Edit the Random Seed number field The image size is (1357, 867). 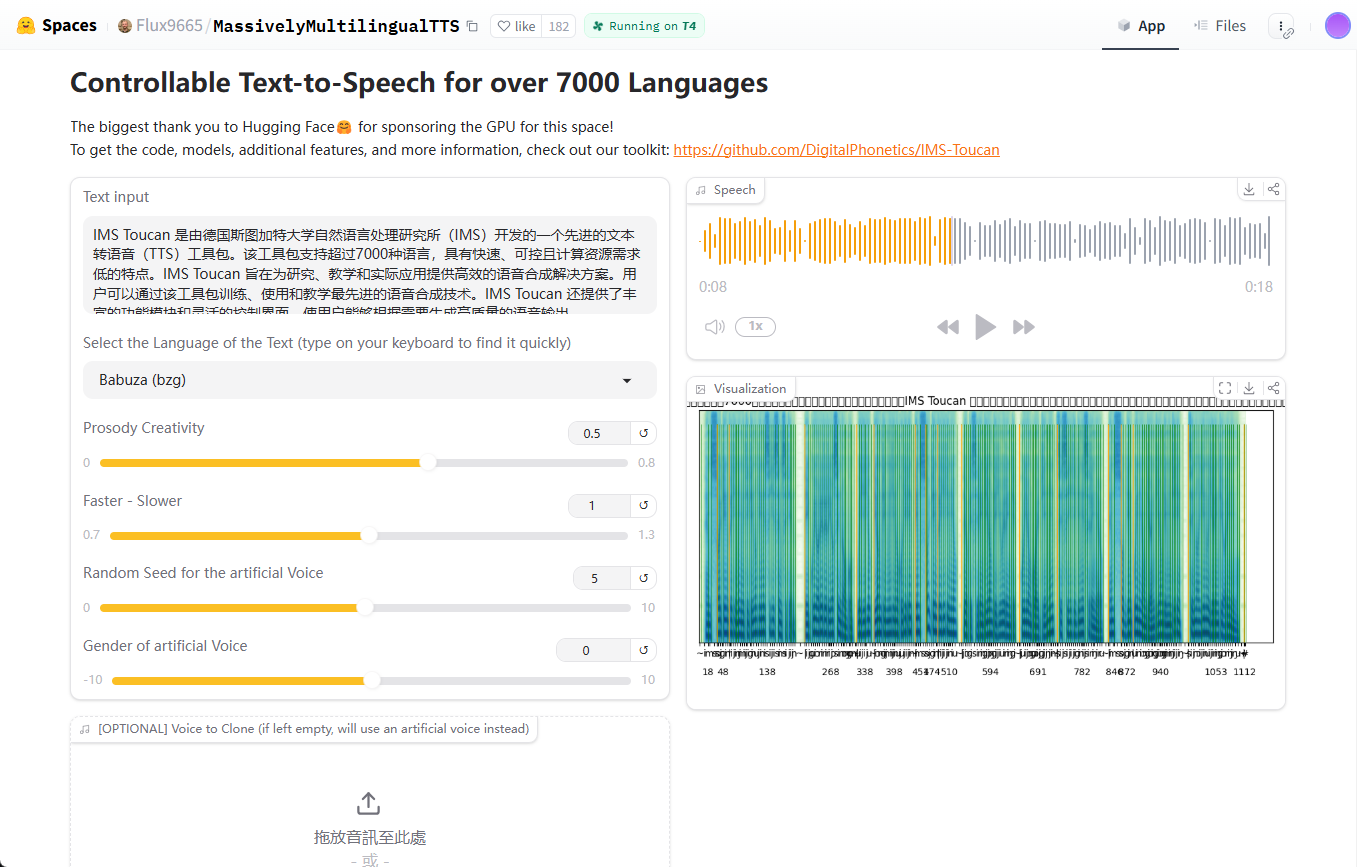coord(601,578)
